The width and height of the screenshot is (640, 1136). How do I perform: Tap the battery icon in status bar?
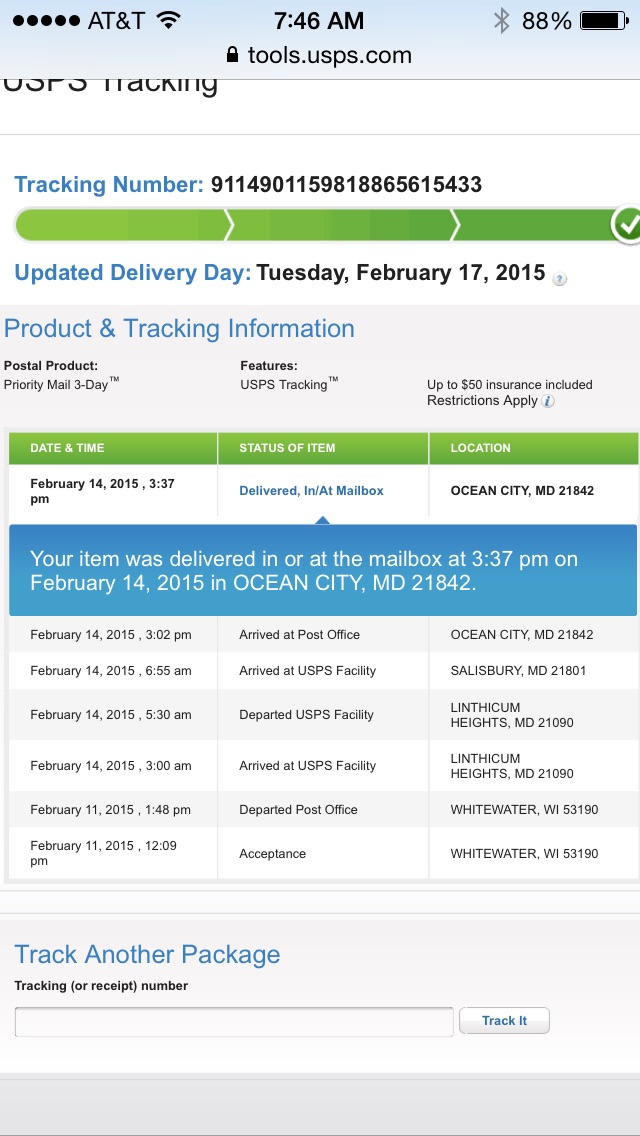604,20
